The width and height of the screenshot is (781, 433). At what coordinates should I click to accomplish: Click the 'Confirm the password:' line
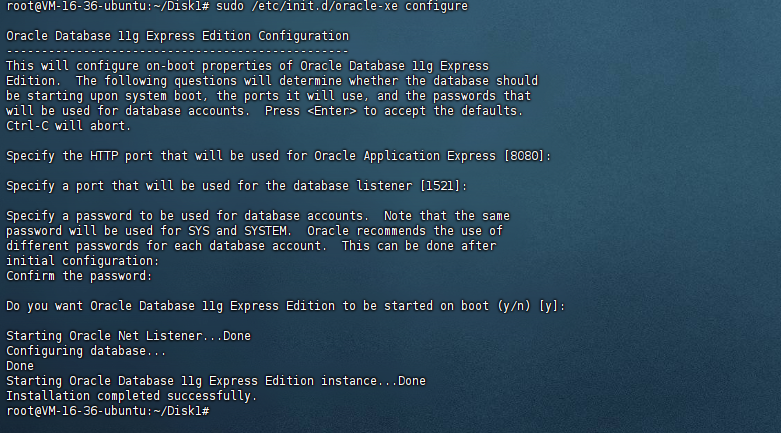click(x=79, y=276)
